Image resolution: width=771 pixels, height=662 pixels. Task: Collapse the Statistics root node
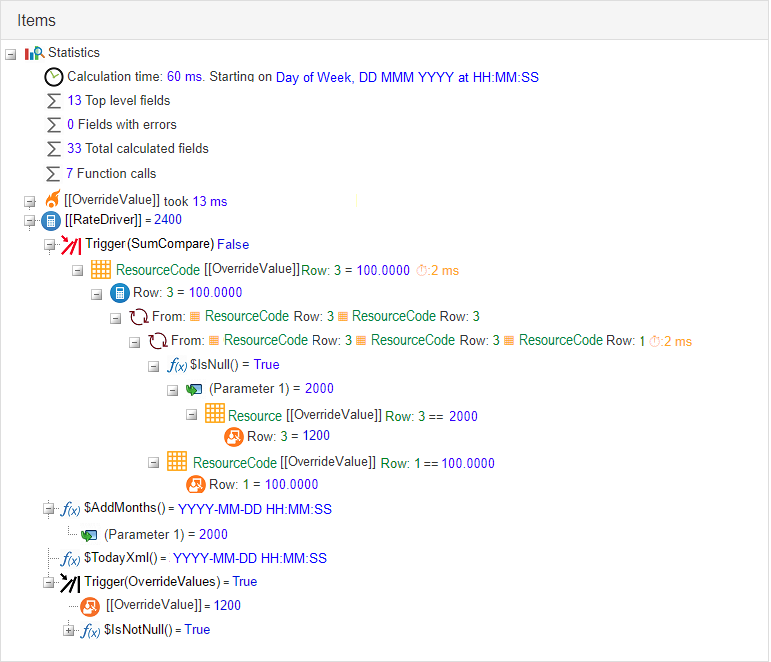coord(11,53)
